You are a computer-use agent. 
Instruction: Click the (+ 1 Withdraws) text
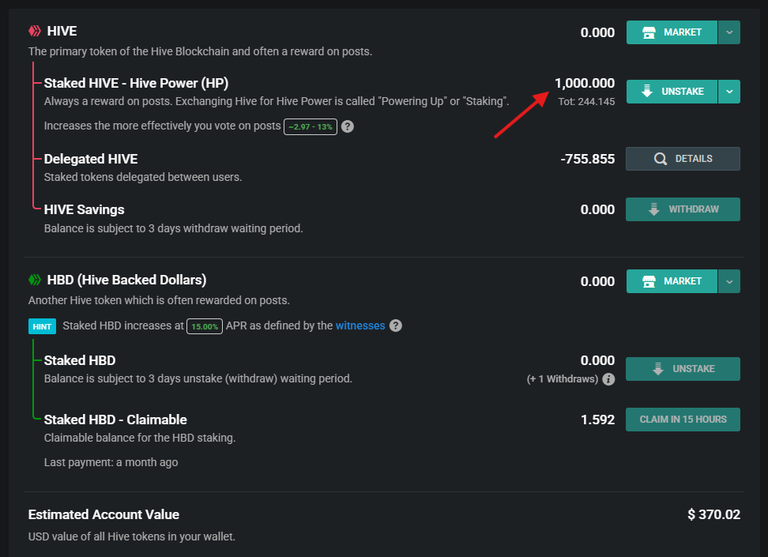562,379
